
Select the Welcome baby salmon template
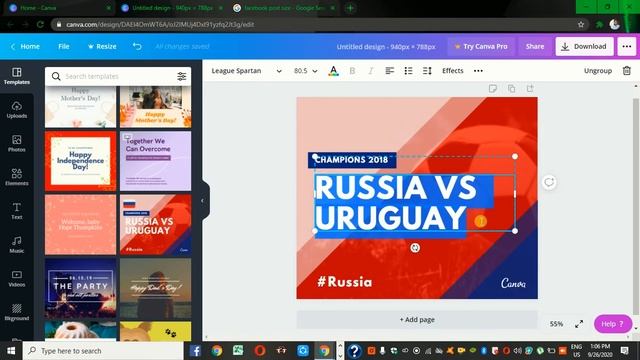(x=80, y=224)
